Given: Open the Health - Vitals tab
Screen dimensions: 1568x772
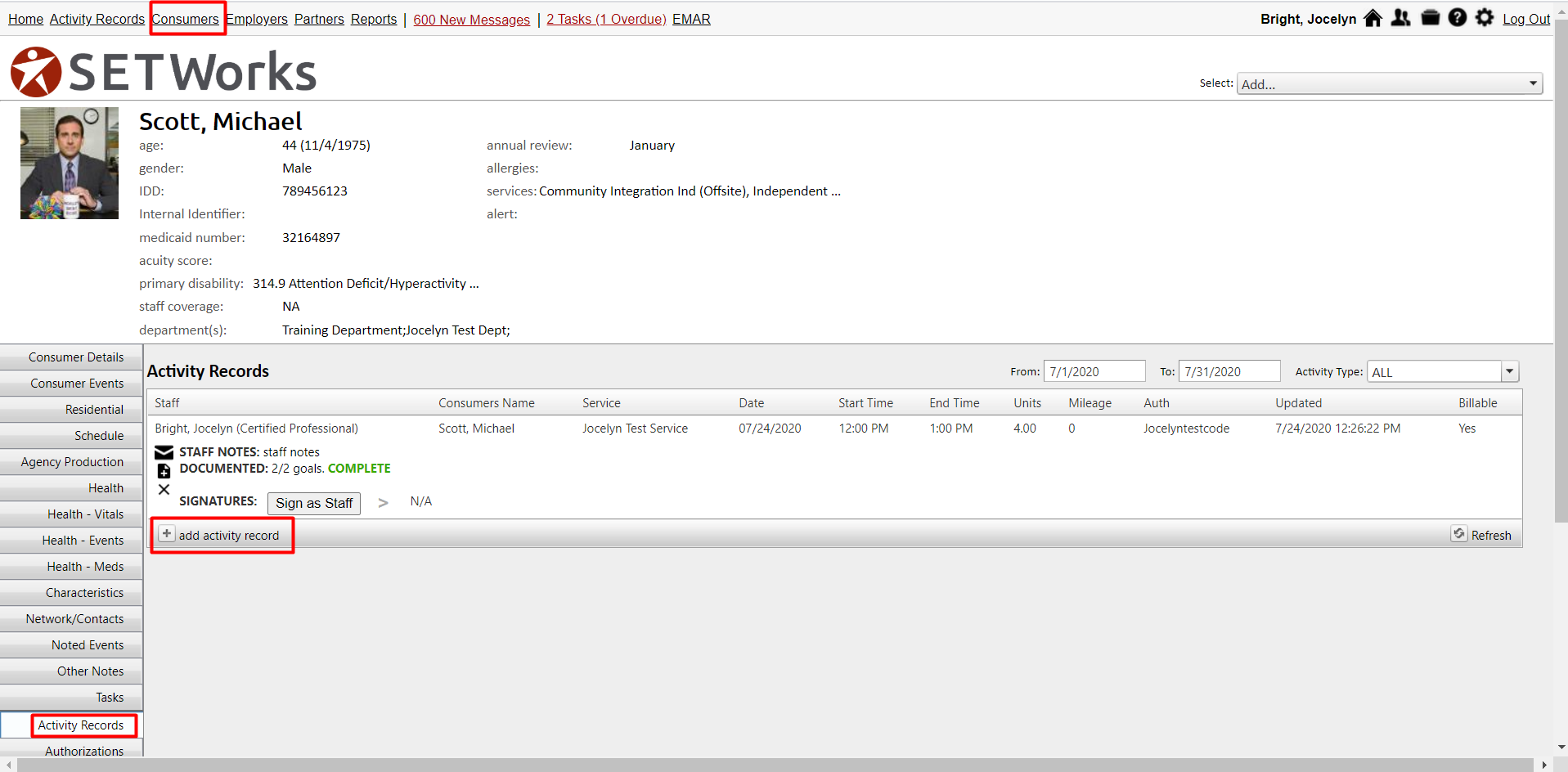Looking at the screenshot, I should (x=71, y=514).
